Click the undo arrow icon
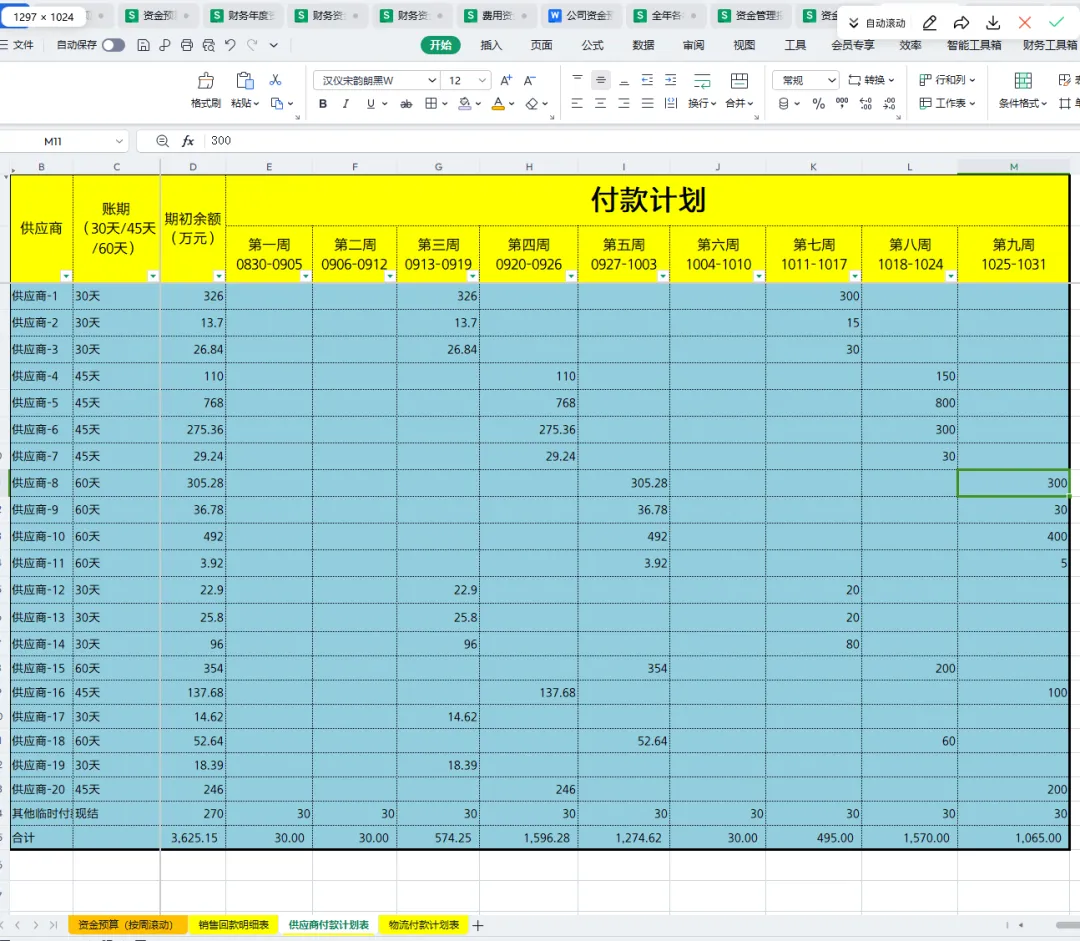The height and width of the screenshot is (941, 1080). tap(230, 45)
